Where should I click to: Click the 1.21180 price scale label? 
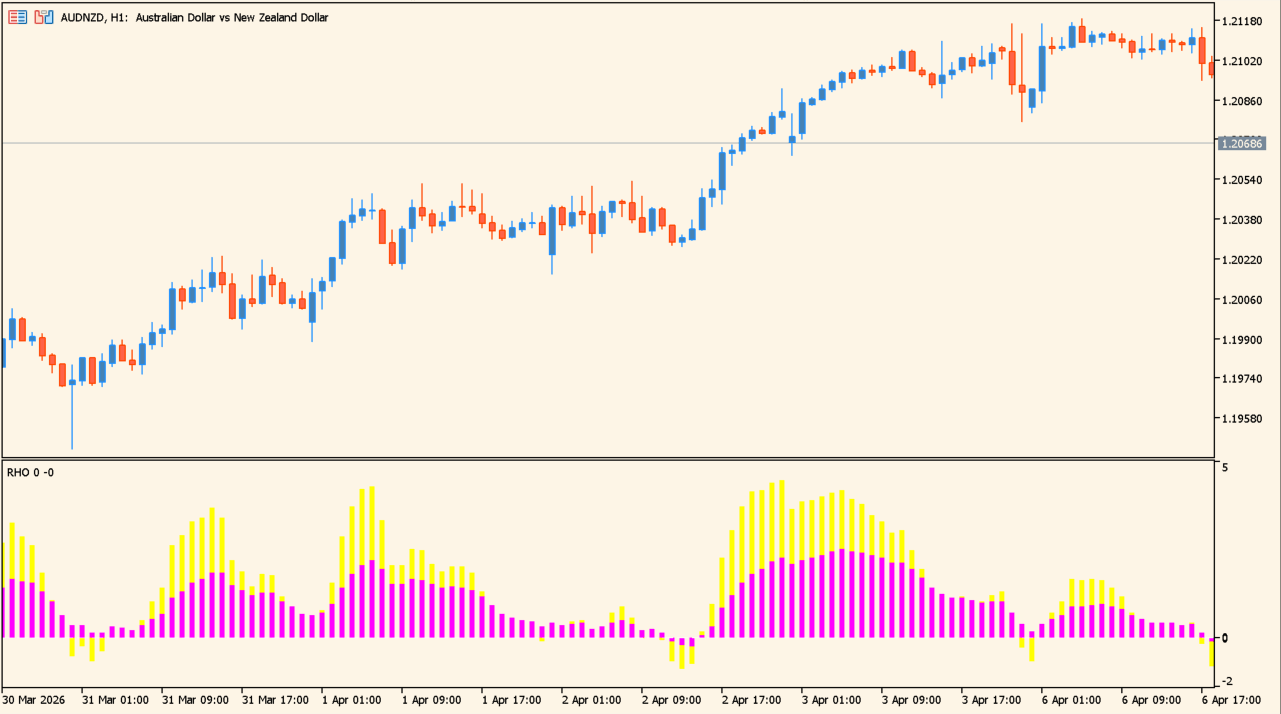point(1242,21)
